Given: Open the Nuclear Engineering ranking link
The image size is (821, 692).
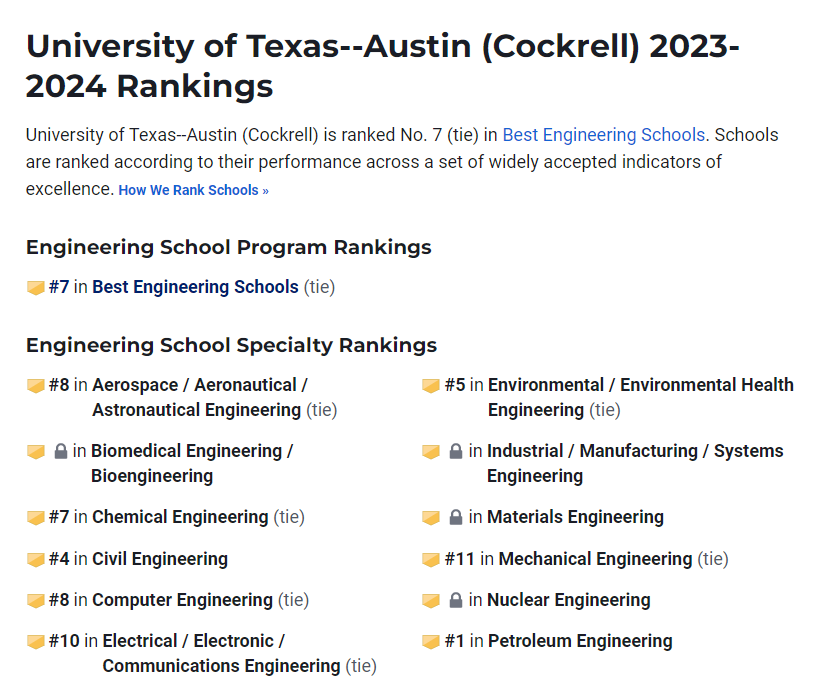Looking at the screenshot, I should click(568, 600).
